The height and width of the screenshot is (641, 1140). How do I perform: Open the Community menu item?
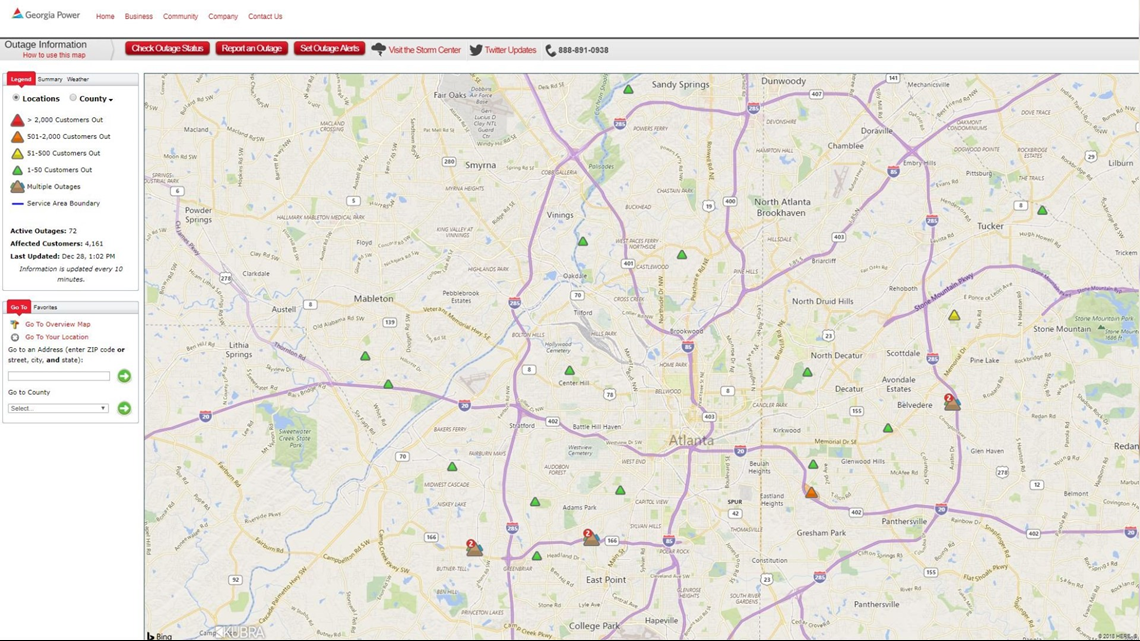click(180, 16)
